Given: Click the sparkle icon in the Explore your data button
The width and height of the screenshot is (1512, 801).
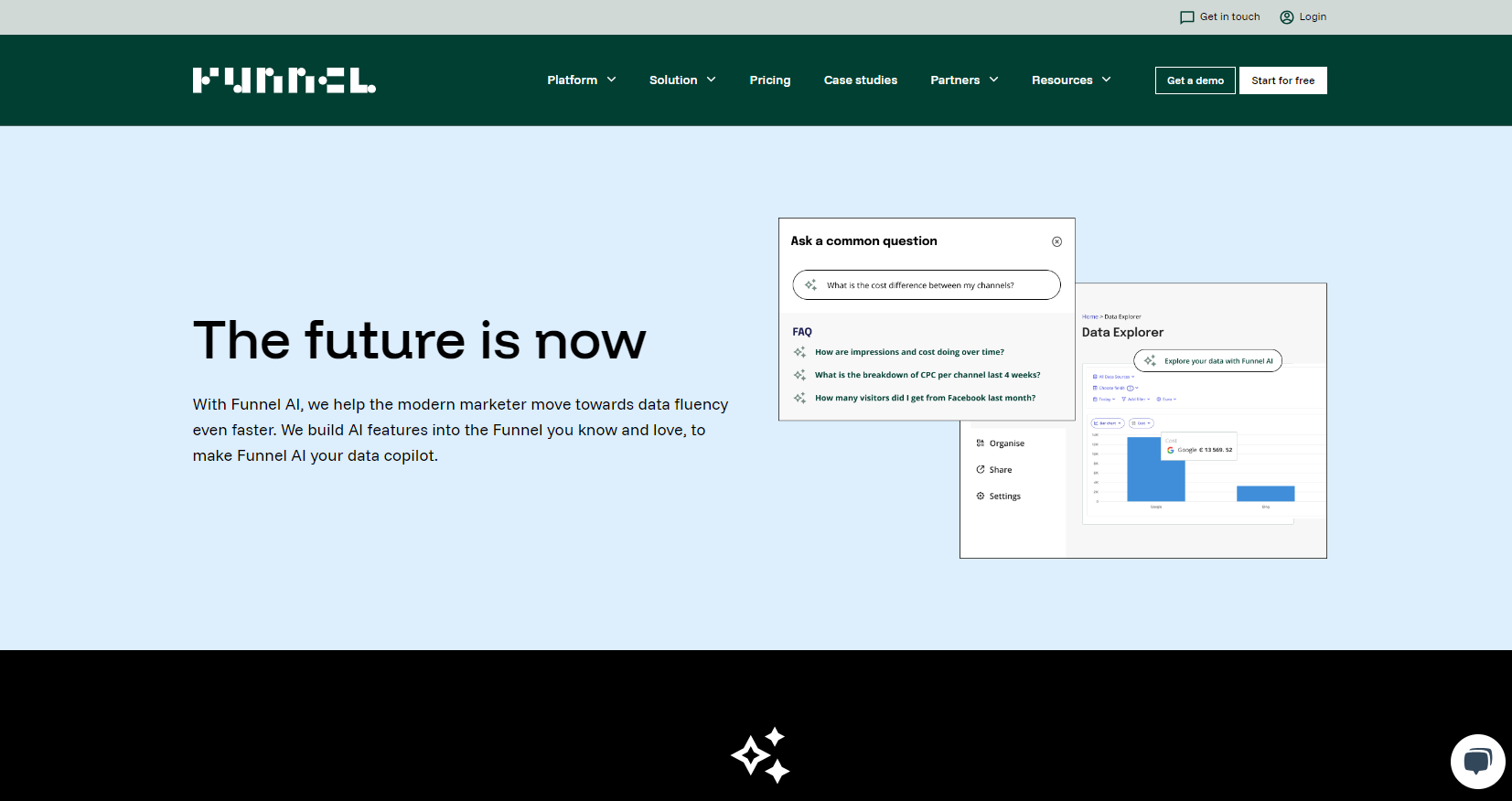Looking at the screenshot, I should pyautogui.click(x=1150, y=360).
